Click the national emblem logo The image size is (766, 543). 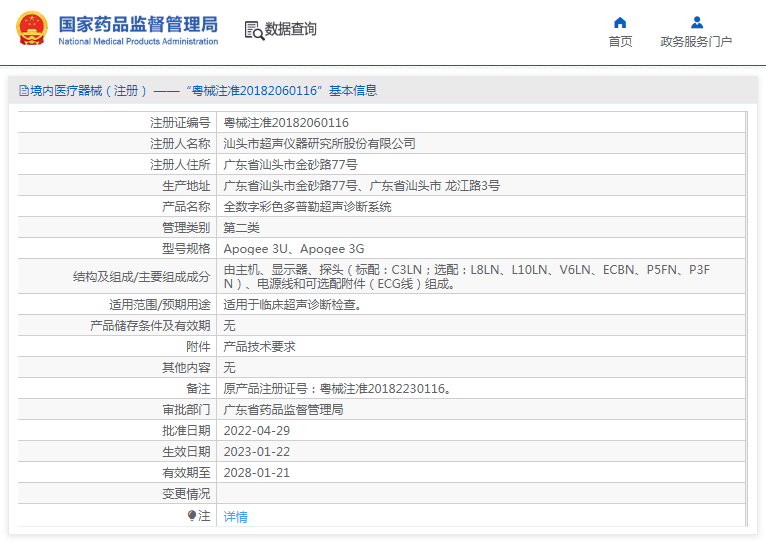pos(32,28)
